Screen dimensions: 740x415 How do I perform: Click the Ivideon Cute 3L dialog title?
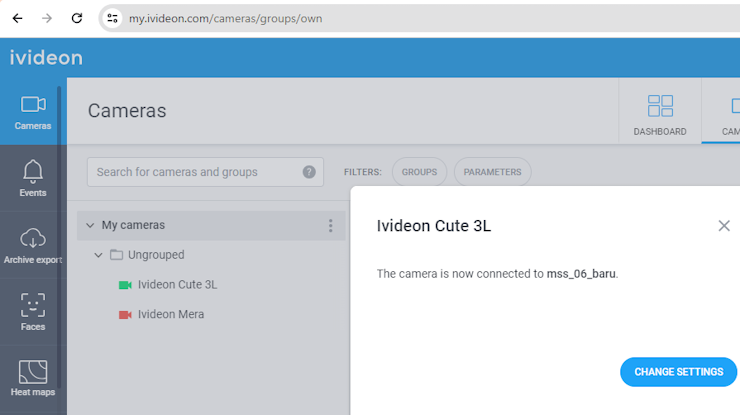pyautogui.click(x=434, y=226)
